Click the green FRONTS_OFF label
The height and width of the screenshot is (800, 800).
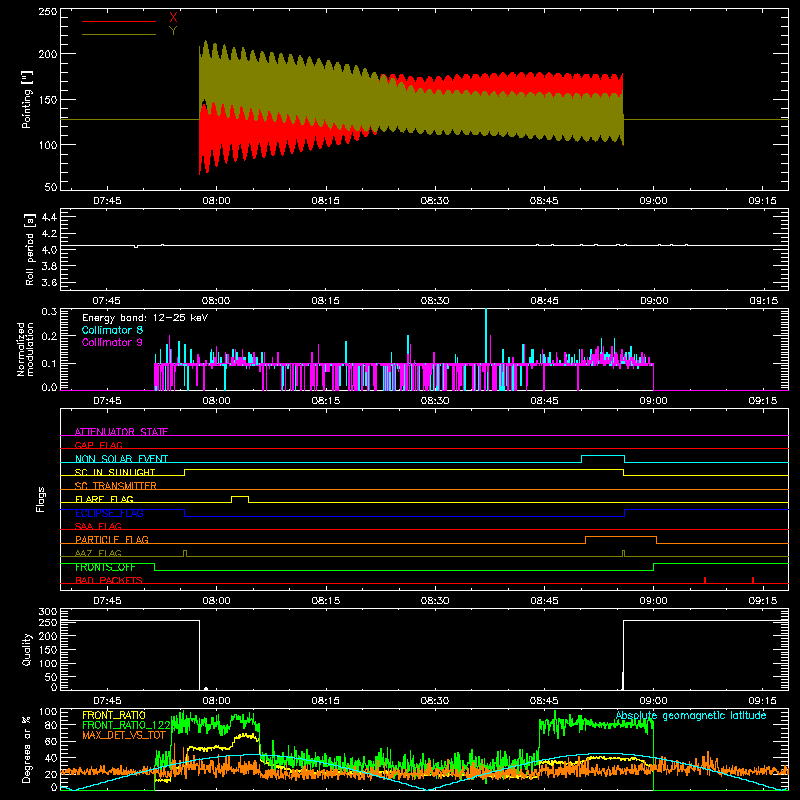(105, 567)
